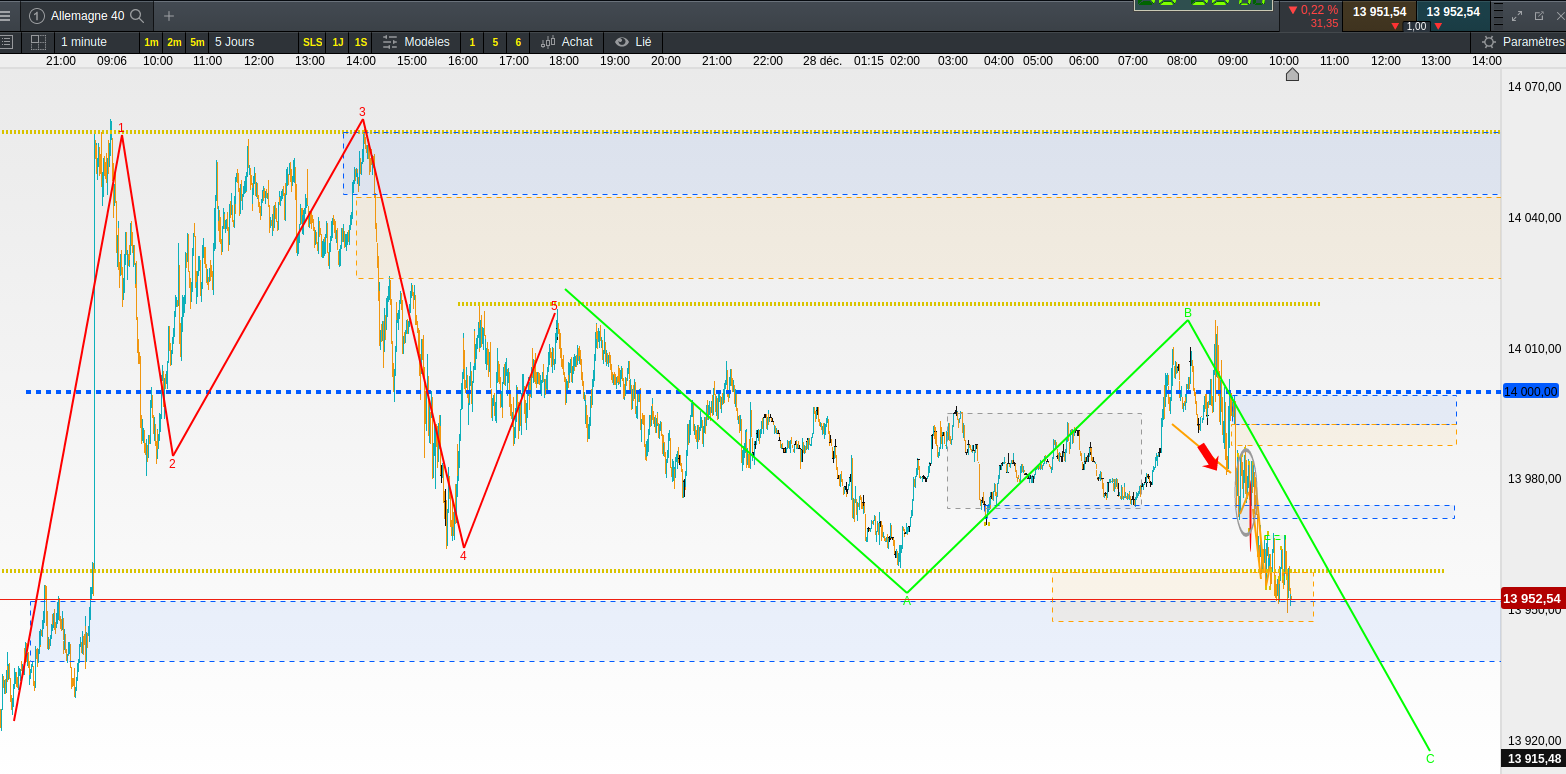Open the 5 Jours period dropdown
The width and height of the screenshot is (1566, 774).
pos(252,42)
